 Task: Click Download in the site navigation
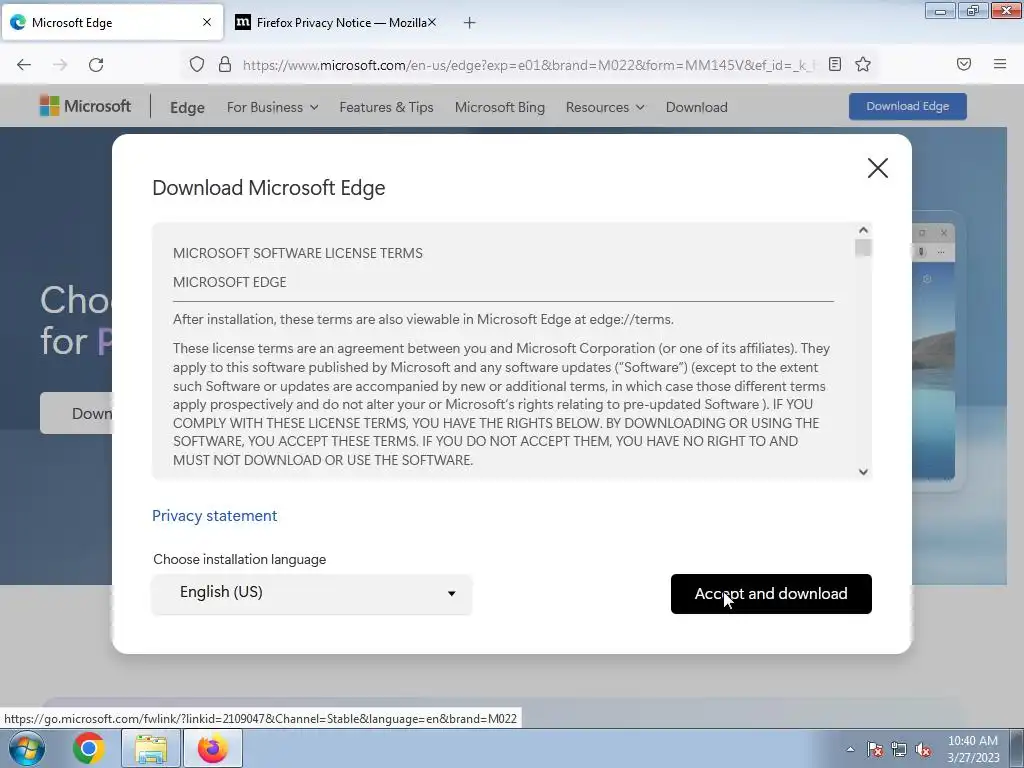(x=696, y=107)
